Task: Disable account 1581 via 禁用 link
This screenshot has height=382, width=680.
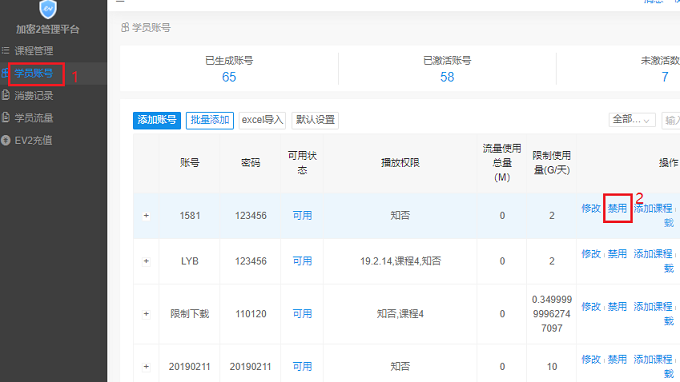Action: [x=617, y=209]
